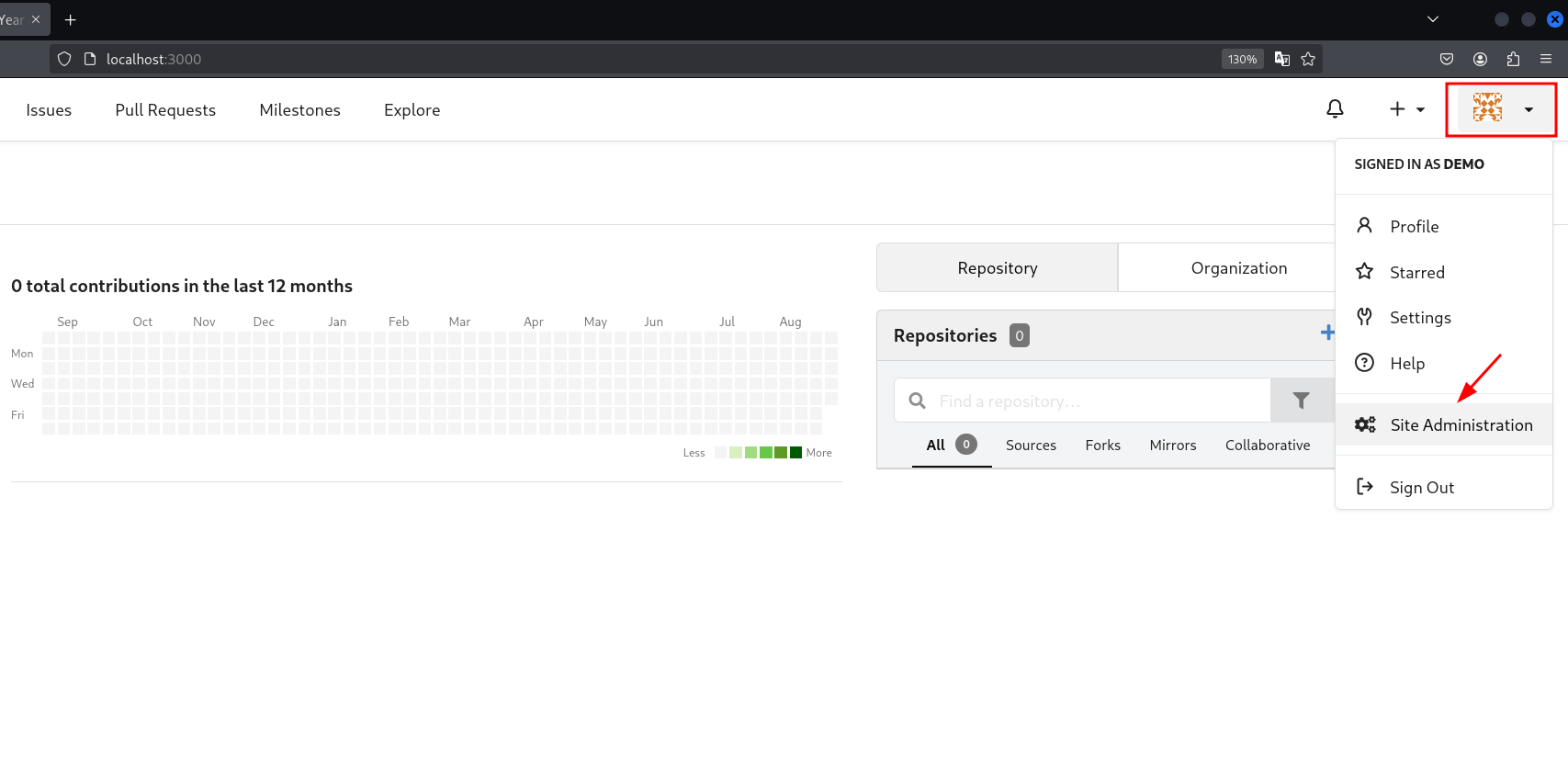Choose Settings in the user menu

(1420, 318)
